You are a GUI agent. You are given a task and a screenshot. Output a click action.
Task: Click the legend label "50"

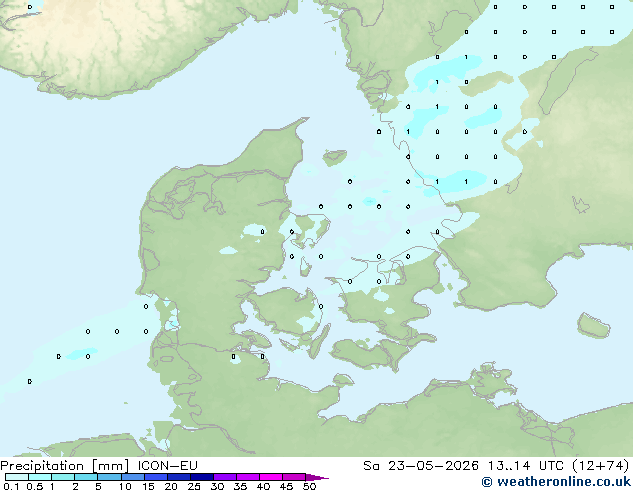point(310,486)
